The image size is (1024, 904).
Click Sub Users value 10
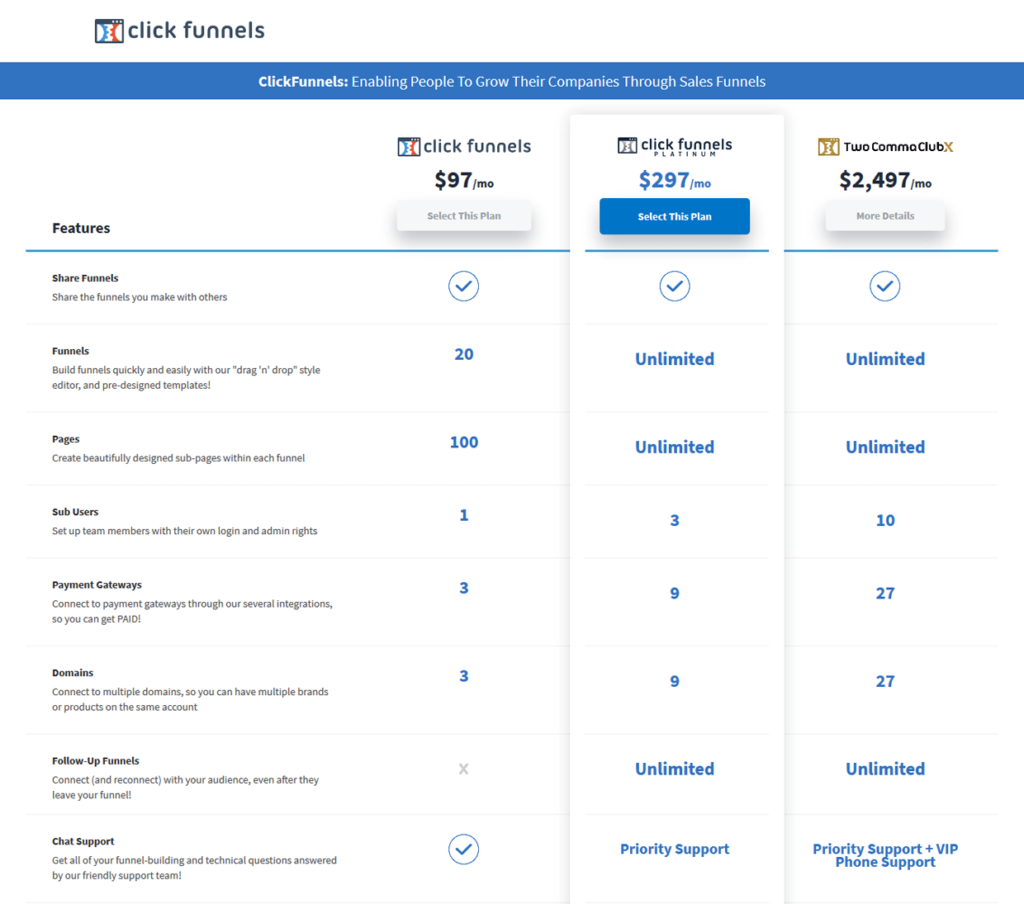coord(885,521)
